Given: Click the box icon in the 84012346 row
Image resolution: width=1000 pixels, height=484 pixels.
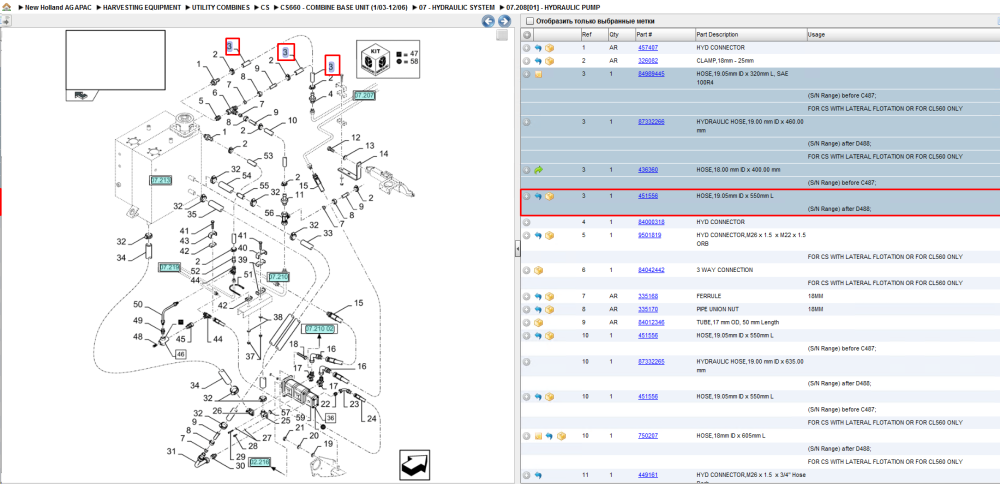Looking at the screenshot, I should 538,323.
